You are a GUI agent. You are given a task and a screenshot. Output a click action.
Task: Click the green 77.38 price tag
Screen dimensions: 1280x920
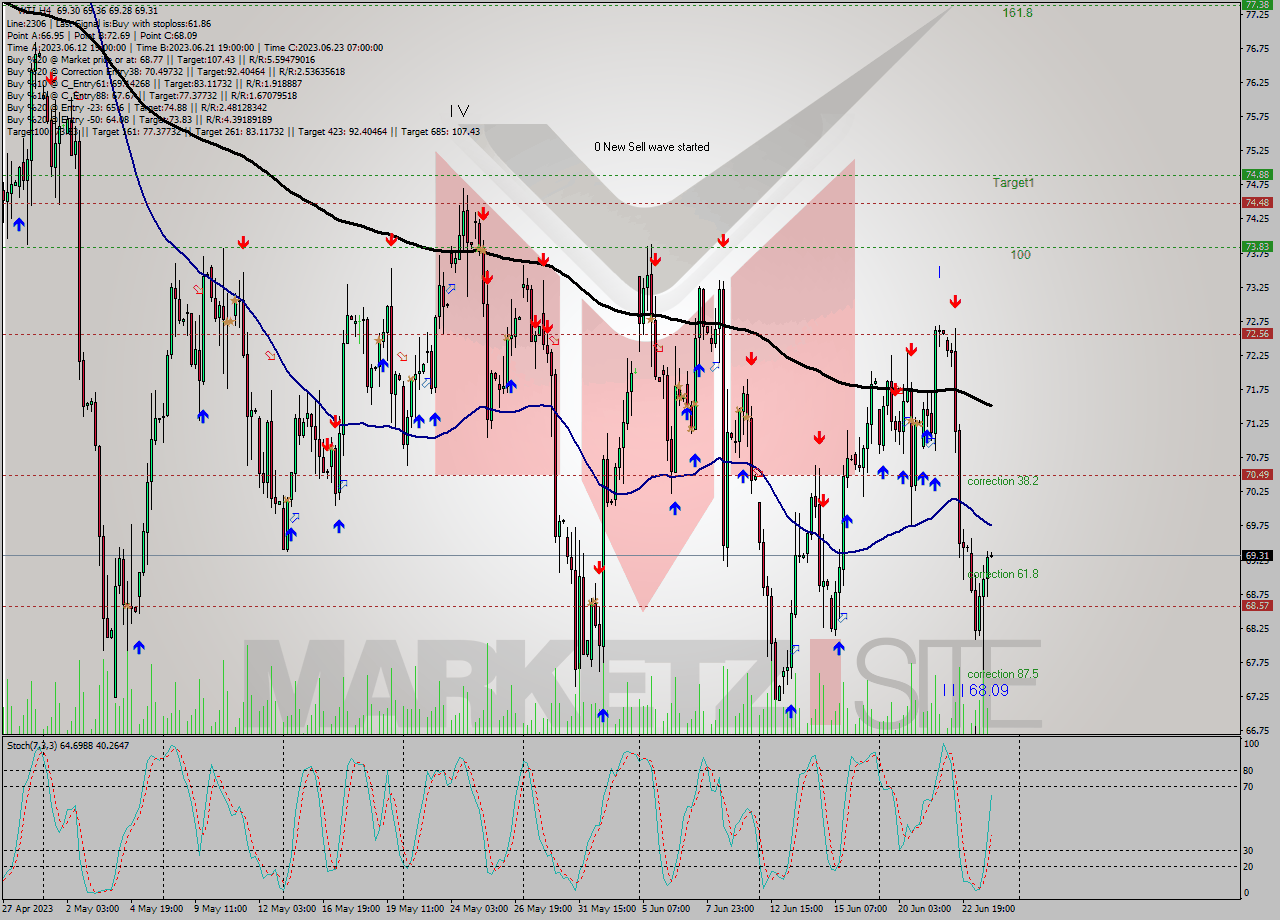(x=1257, y=4)
